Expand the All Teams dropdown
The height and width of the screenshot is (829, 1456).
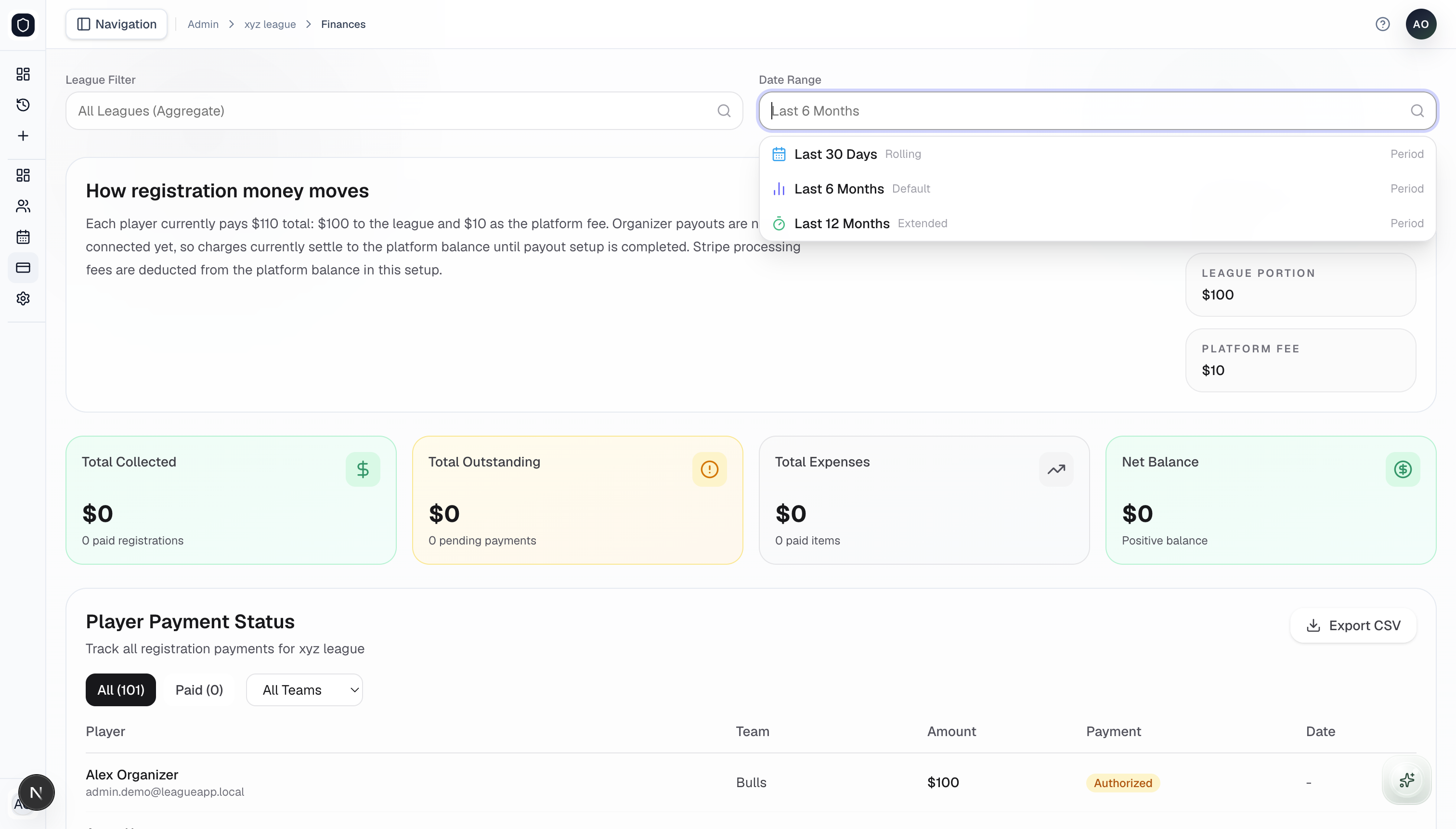tap(304, 689)
